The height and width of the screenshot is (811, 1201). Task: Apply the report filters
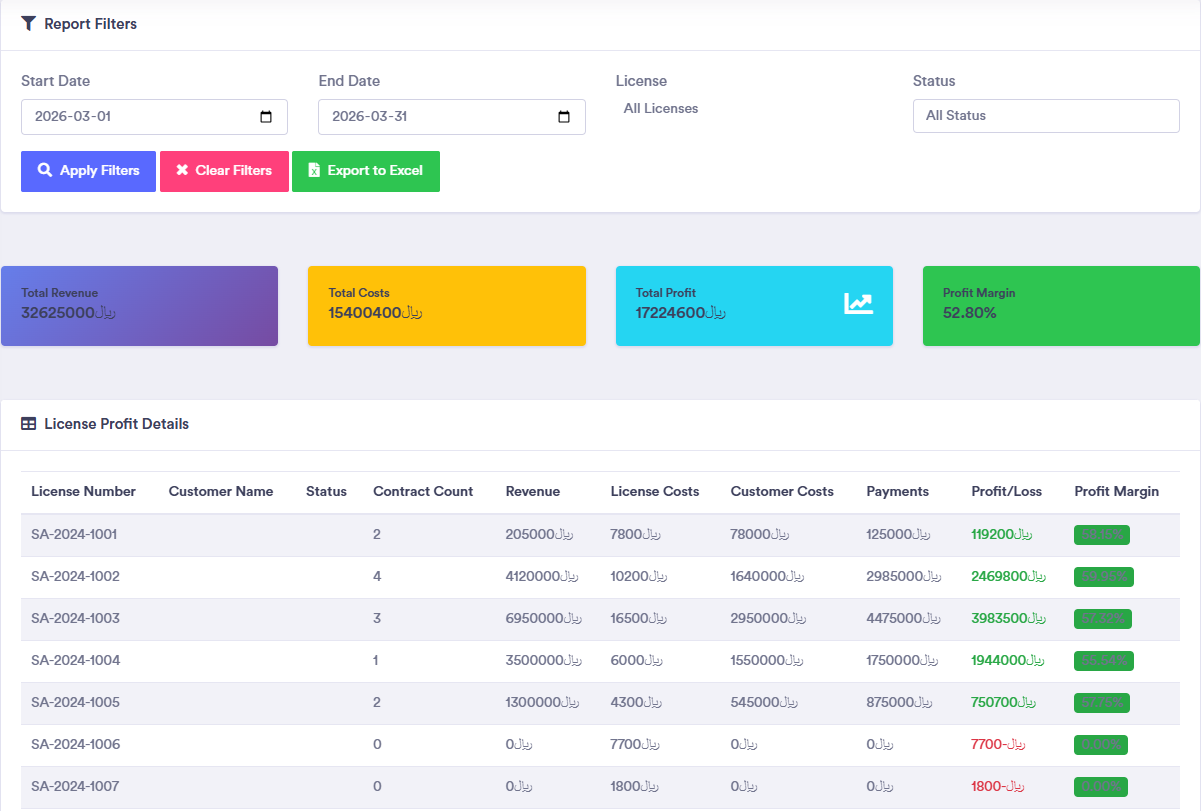click(x=88, y=171)
